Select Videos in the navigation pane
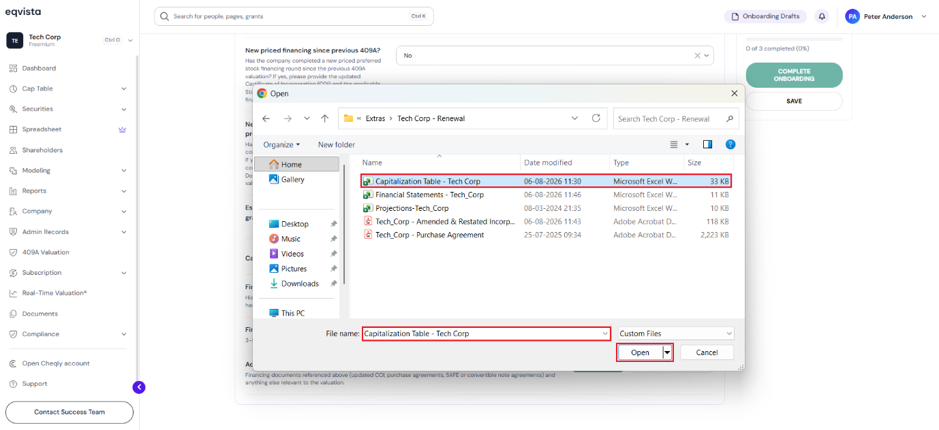939x430 pixels. click(x=286, y=254)
